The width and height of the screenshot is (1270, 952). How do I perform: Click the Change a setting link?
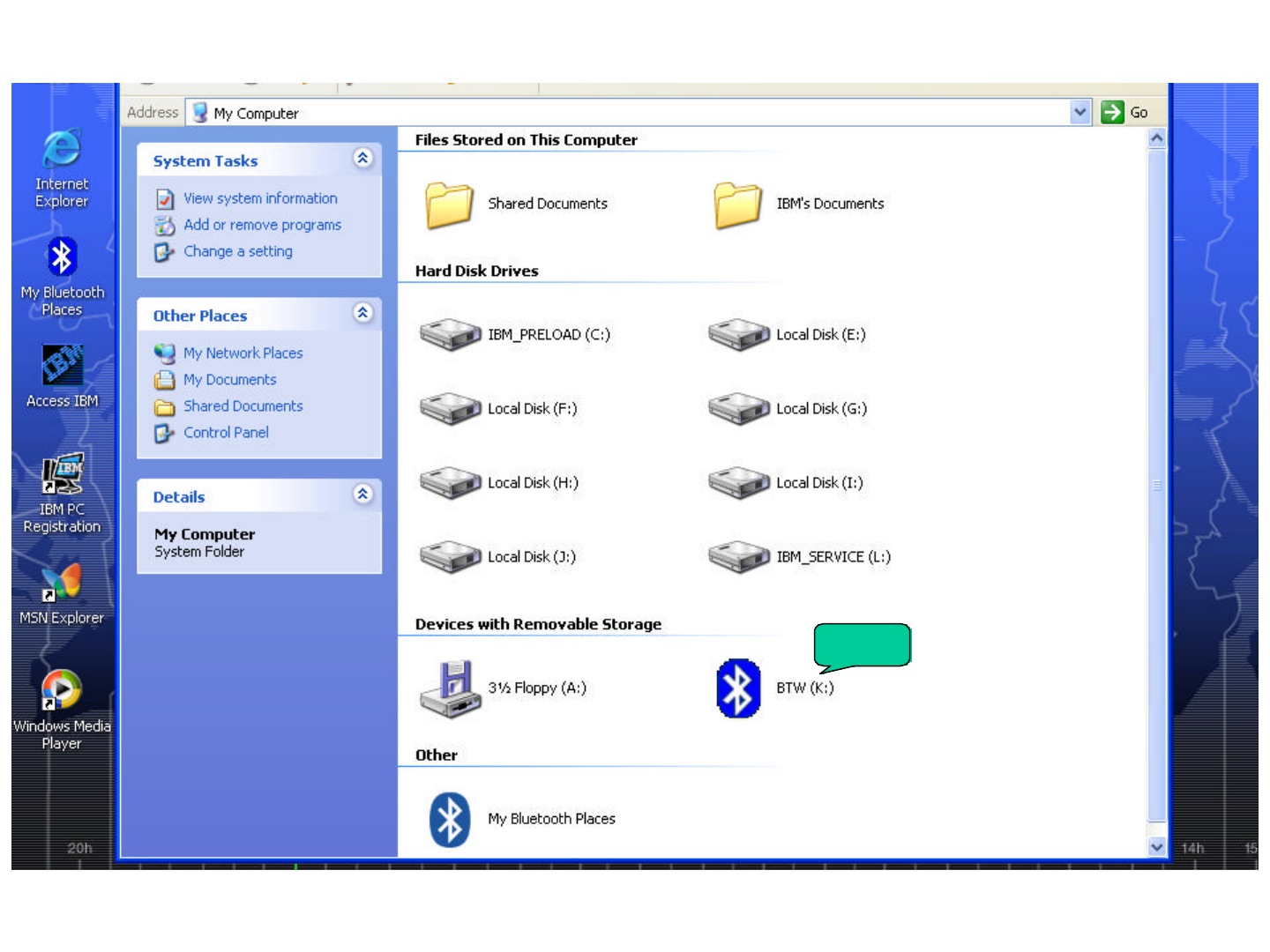pos(238,252)
